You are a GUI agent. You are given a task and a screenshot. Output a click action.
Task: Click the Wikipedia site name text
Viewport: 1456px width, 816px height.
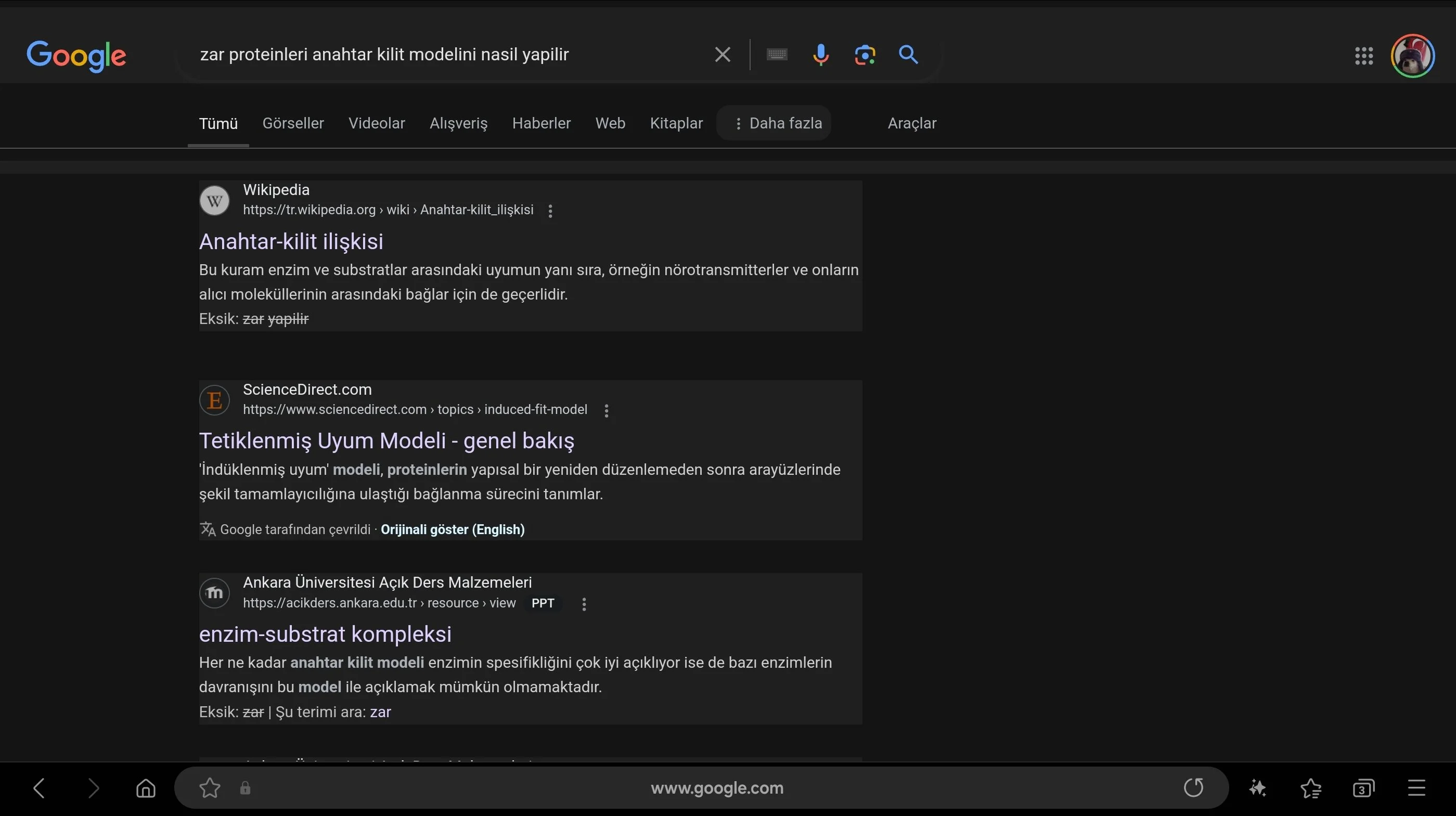coord(276,190)
